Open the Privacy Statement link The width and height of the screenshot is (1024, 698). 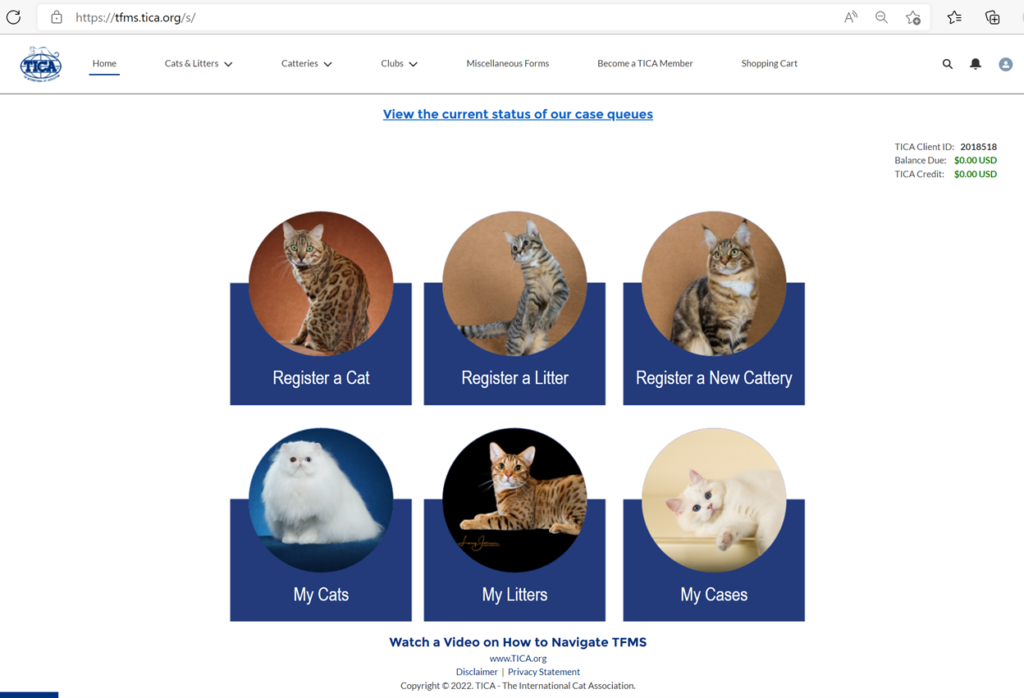point(544,672)
